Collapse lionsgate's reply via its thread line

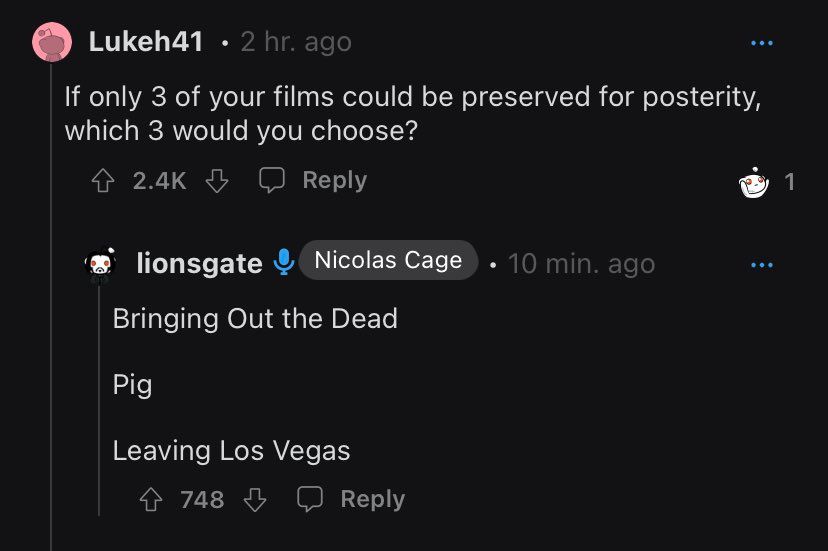(x=99, y=399)
